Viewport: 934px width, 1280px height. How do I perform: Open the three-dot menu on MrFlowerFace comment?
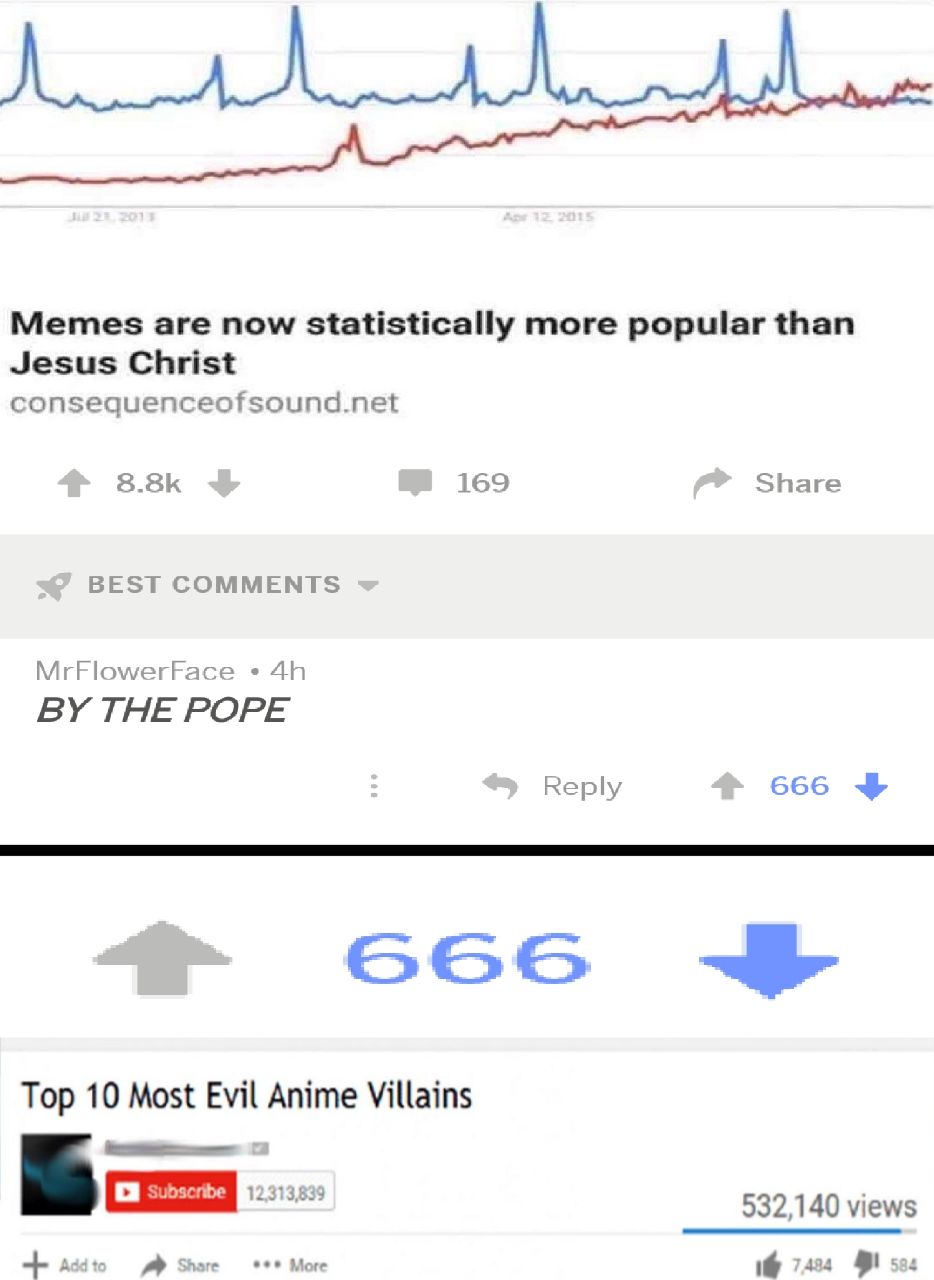pyautogui.click(x=373, y=786)
